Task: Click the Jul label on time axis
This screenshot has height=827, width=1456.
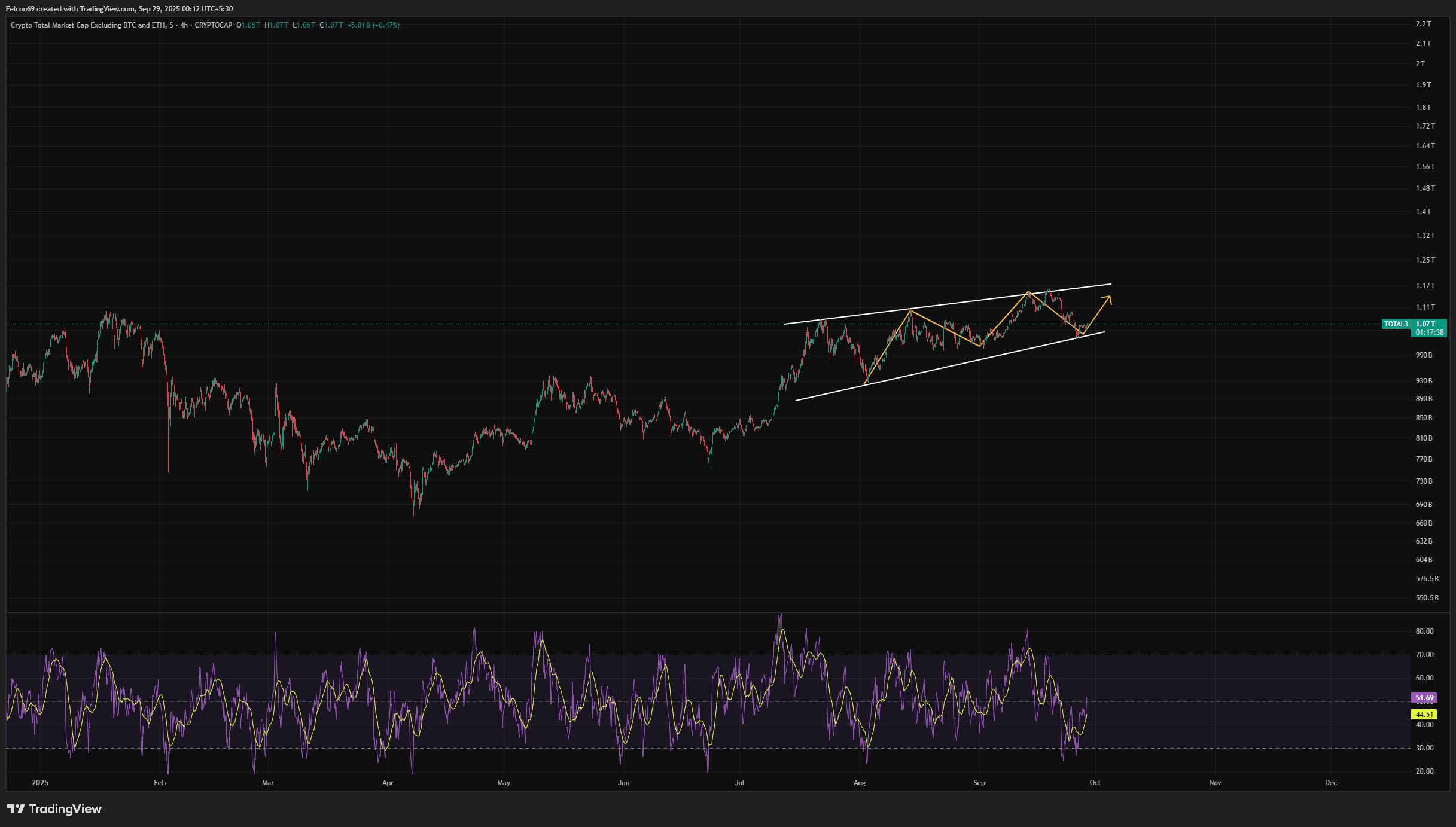Action: [x=740, y=783]
